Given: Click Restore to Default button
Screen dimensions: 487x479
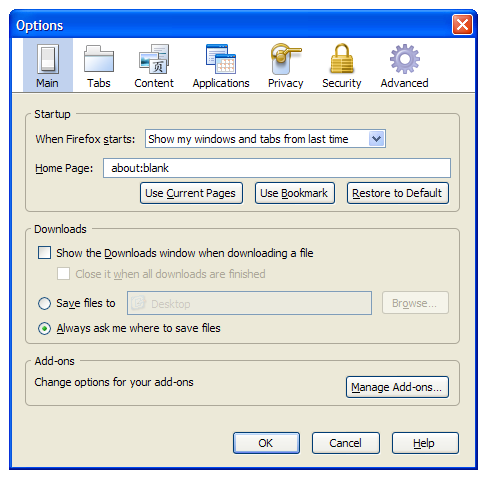Looking at the screenshot, I should 398,193.
